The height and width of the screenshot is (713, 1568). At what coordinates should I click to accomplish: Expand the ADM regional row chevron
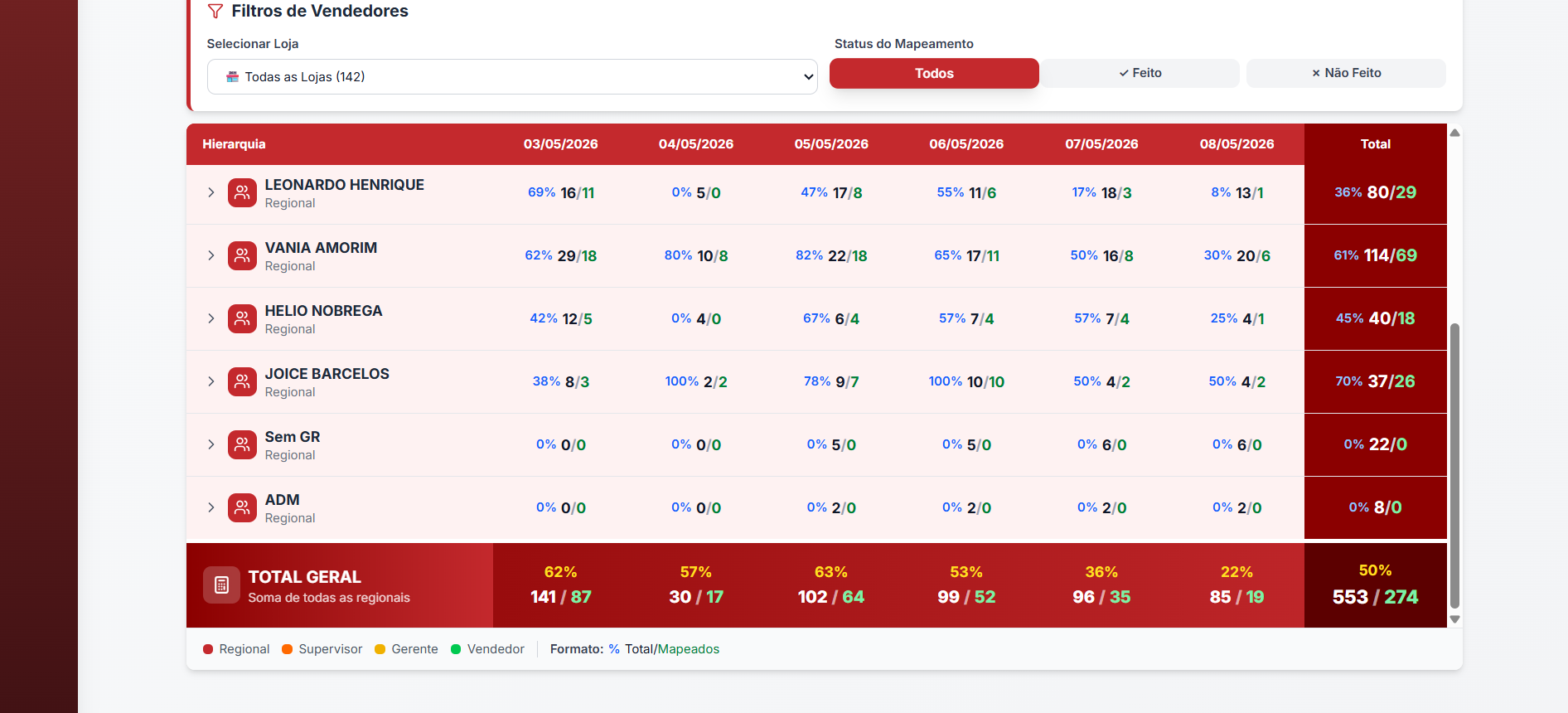coord(211,507)
